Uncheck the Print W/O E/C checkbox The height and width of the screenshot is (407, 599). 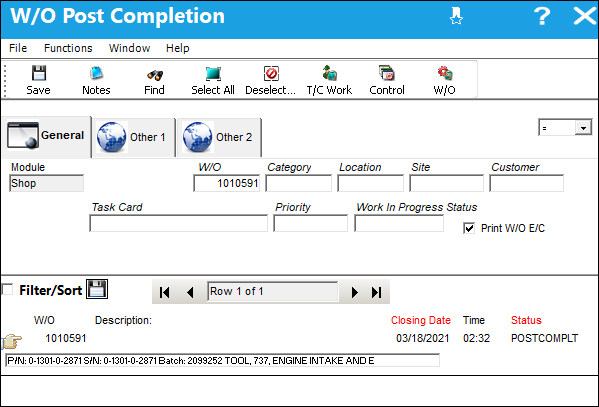pyautogui.click(x=469, y=228)
